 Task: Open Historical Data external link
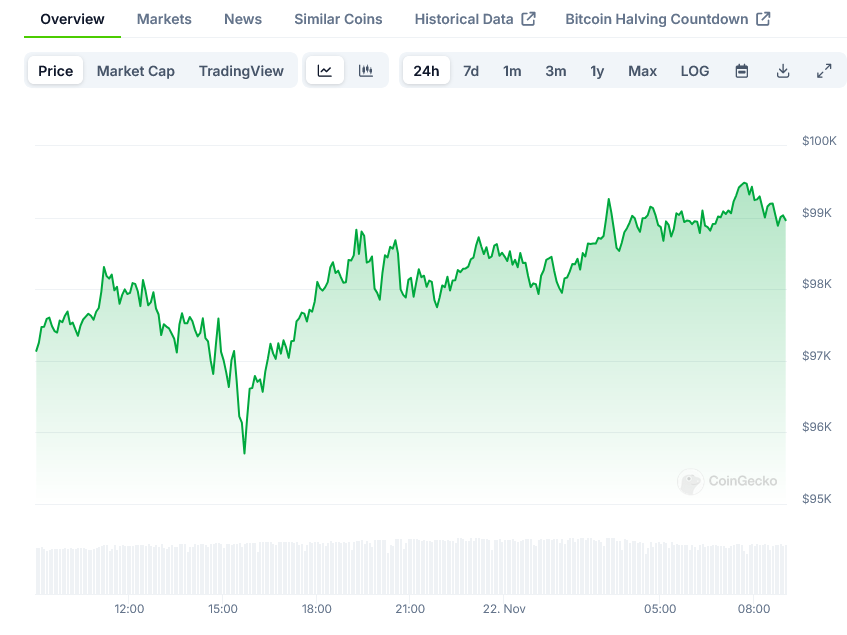pyautogui.click(x=475, y=19)
